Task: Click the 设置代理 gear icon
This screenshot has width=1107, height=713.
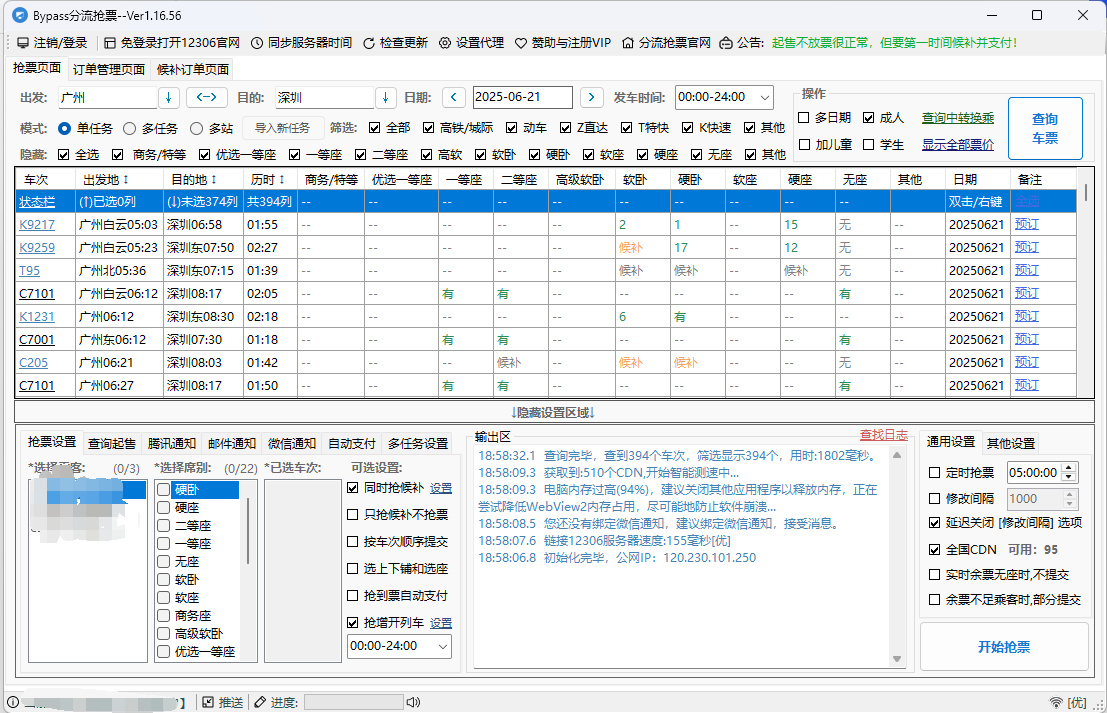Action: [x=445, y=43]
